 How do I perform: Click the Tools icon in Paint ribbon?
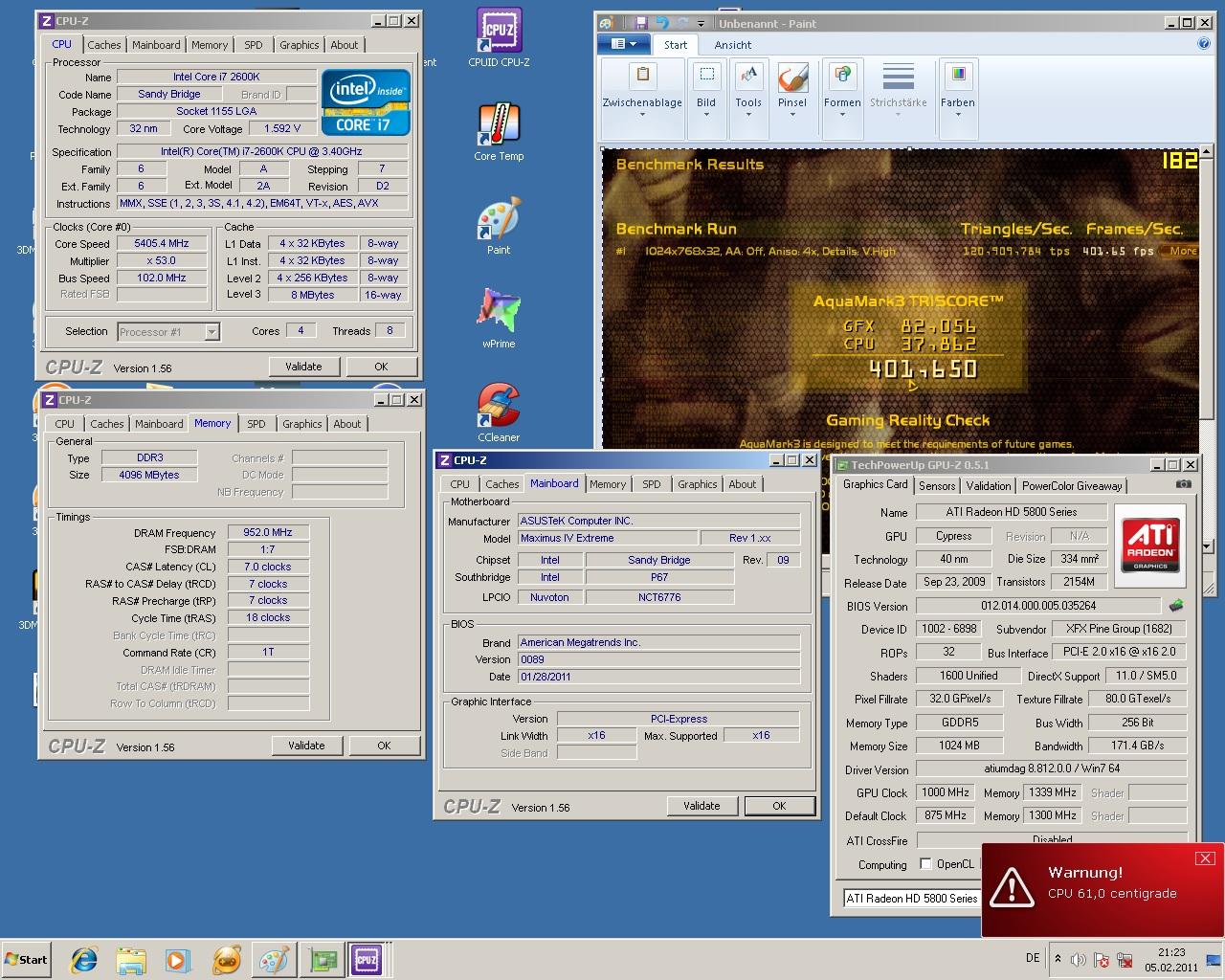(748, 75)
